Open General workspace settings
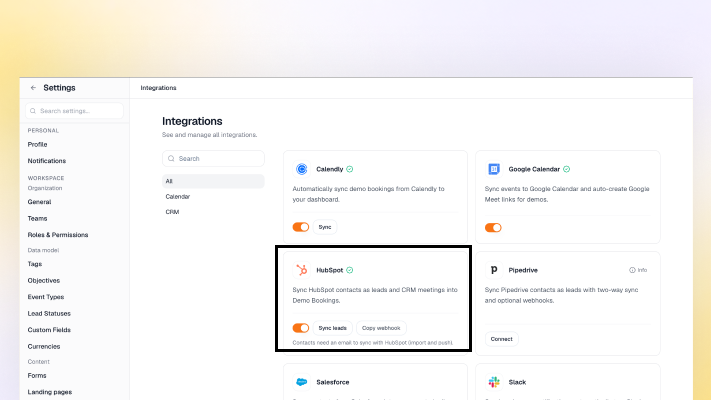Screen dimensions: 711x400 [x=39, y=202]
